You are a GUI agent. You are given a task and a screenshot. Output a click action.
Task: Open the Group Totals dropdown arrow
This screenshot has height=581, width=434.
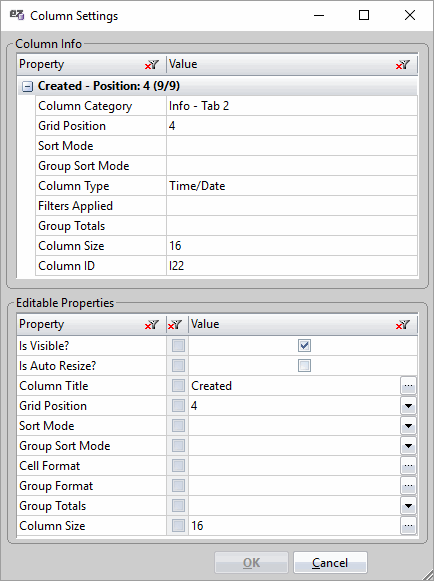[408, 506]
